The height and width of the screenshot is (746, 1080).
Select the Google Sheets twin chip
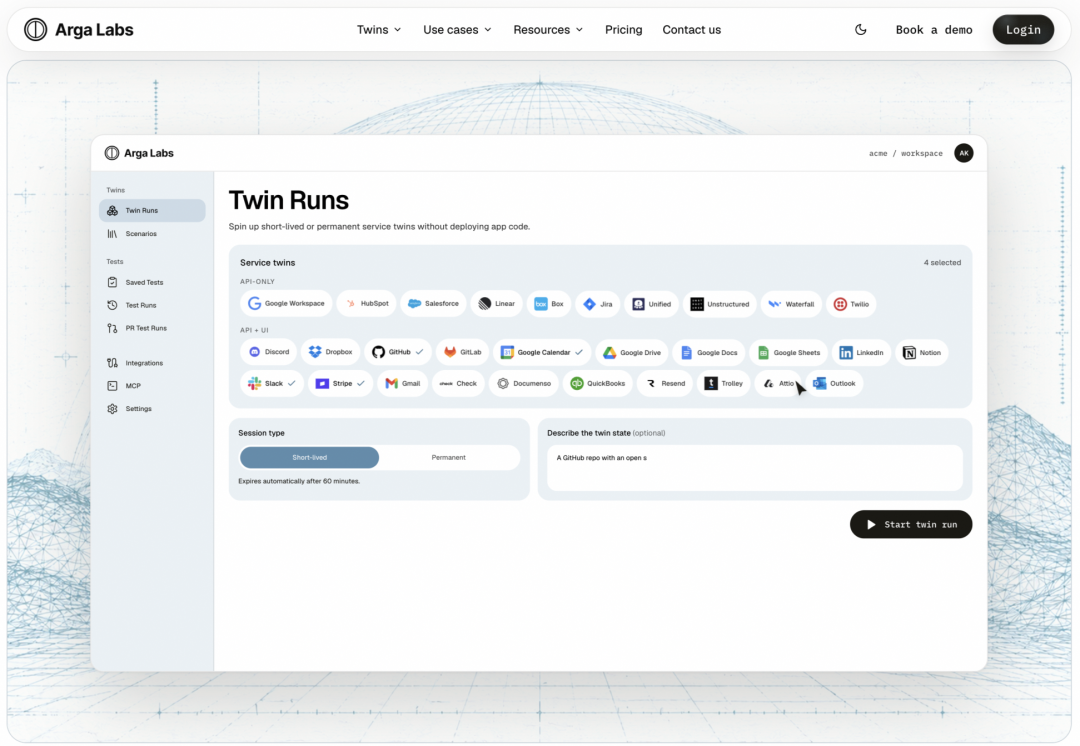click(789, 353)
